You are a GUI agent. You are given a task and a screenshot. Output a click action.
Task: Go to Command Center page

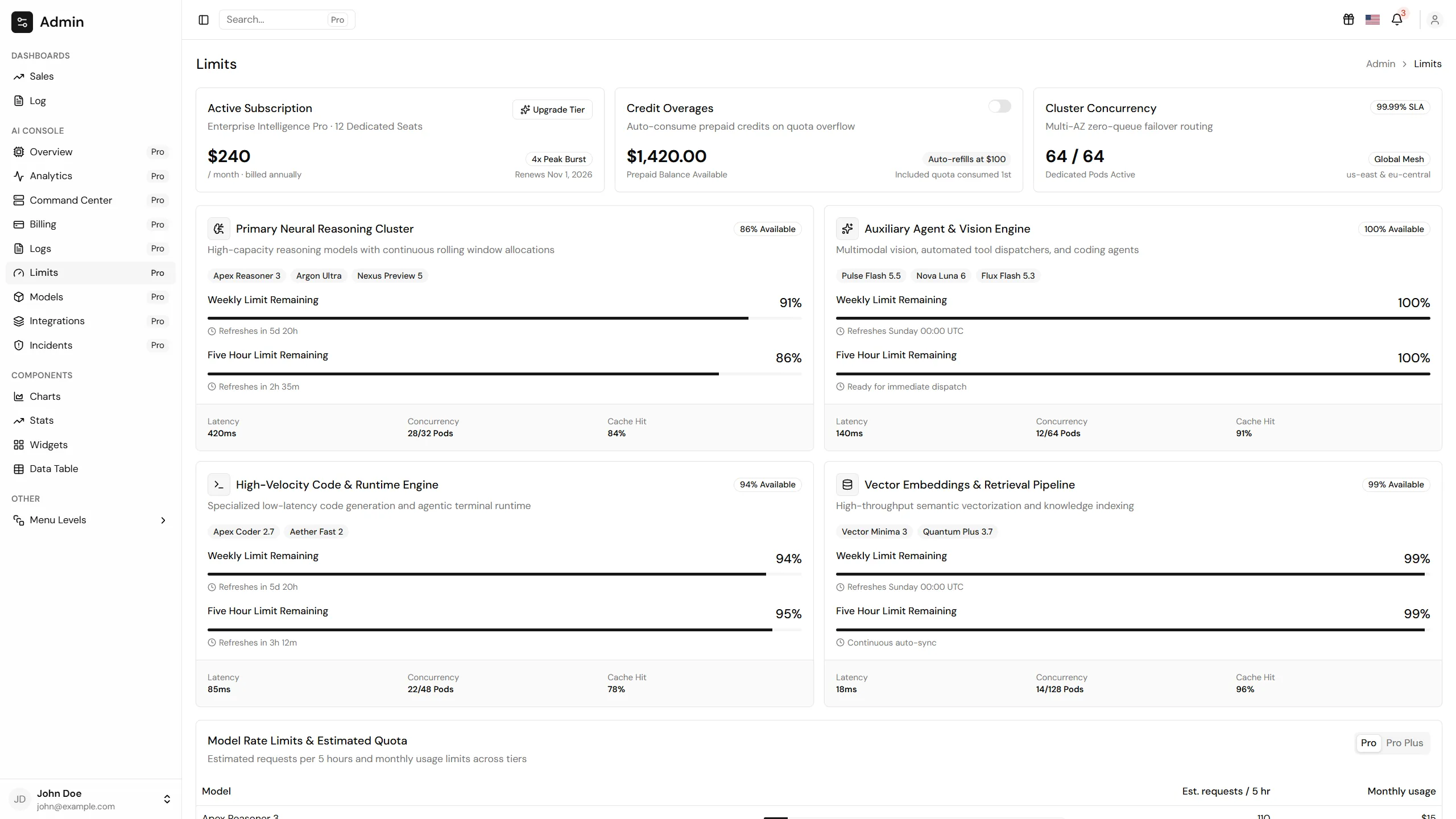point(90,200)
